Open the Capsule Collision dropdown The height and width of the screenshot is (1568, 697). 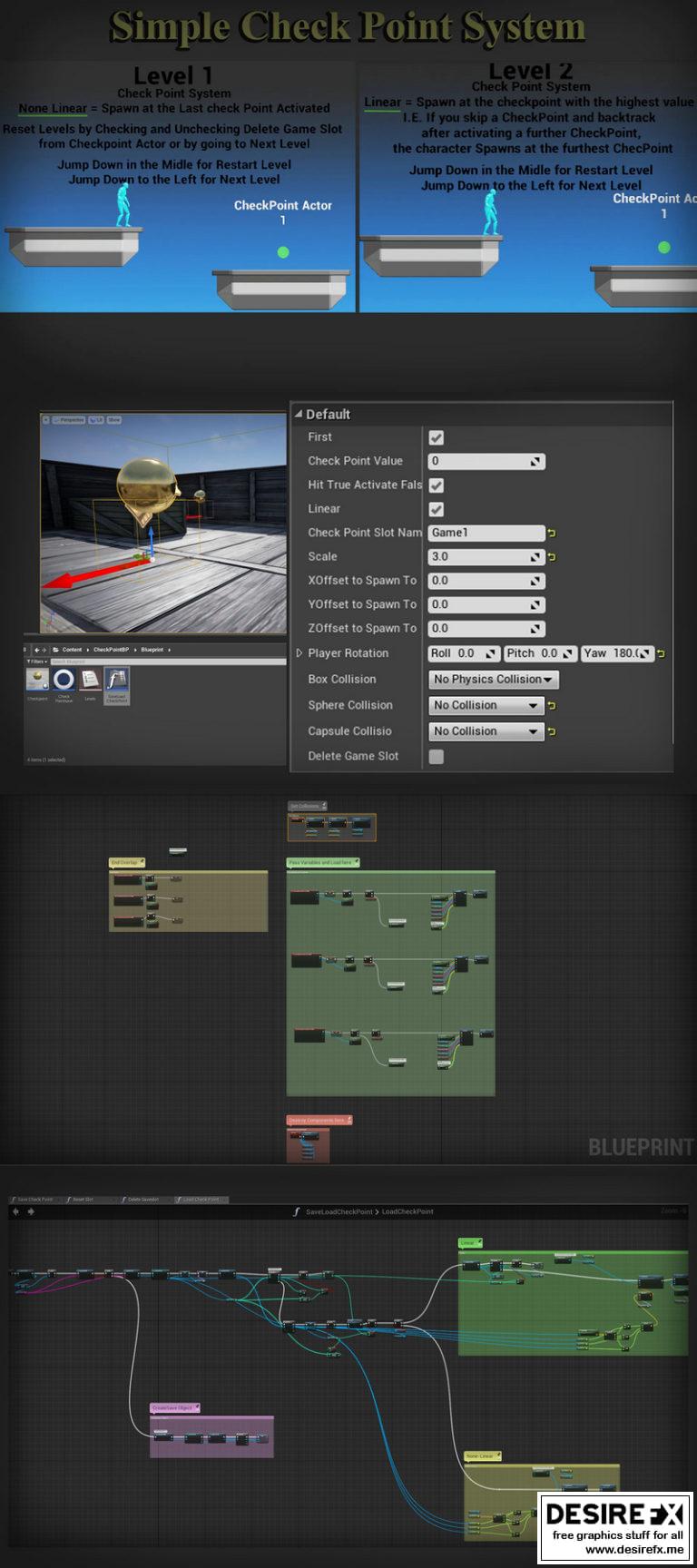click(486, 730)
